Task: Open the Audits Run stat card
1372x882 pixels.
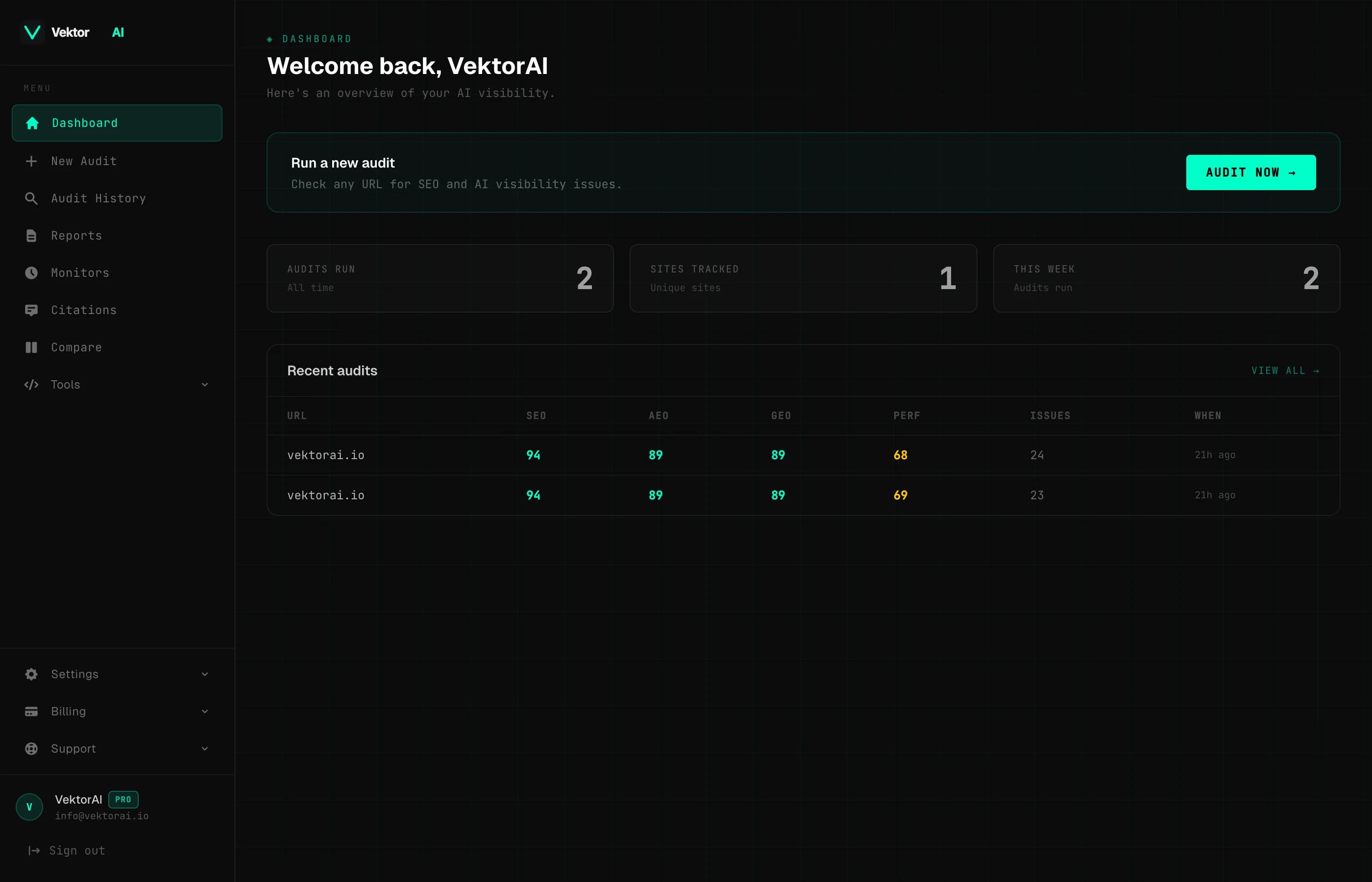Action: pos(440,278)
